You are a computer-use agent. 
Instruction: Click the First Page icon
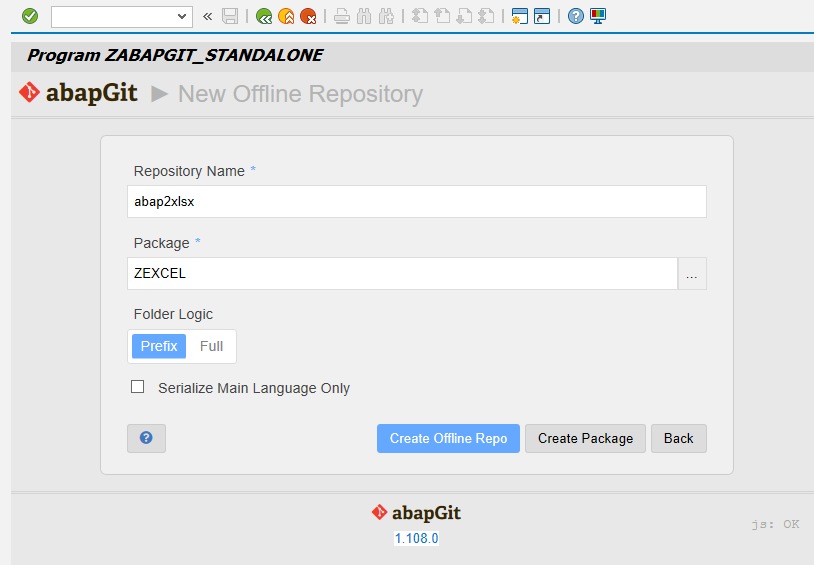(419, 17)
